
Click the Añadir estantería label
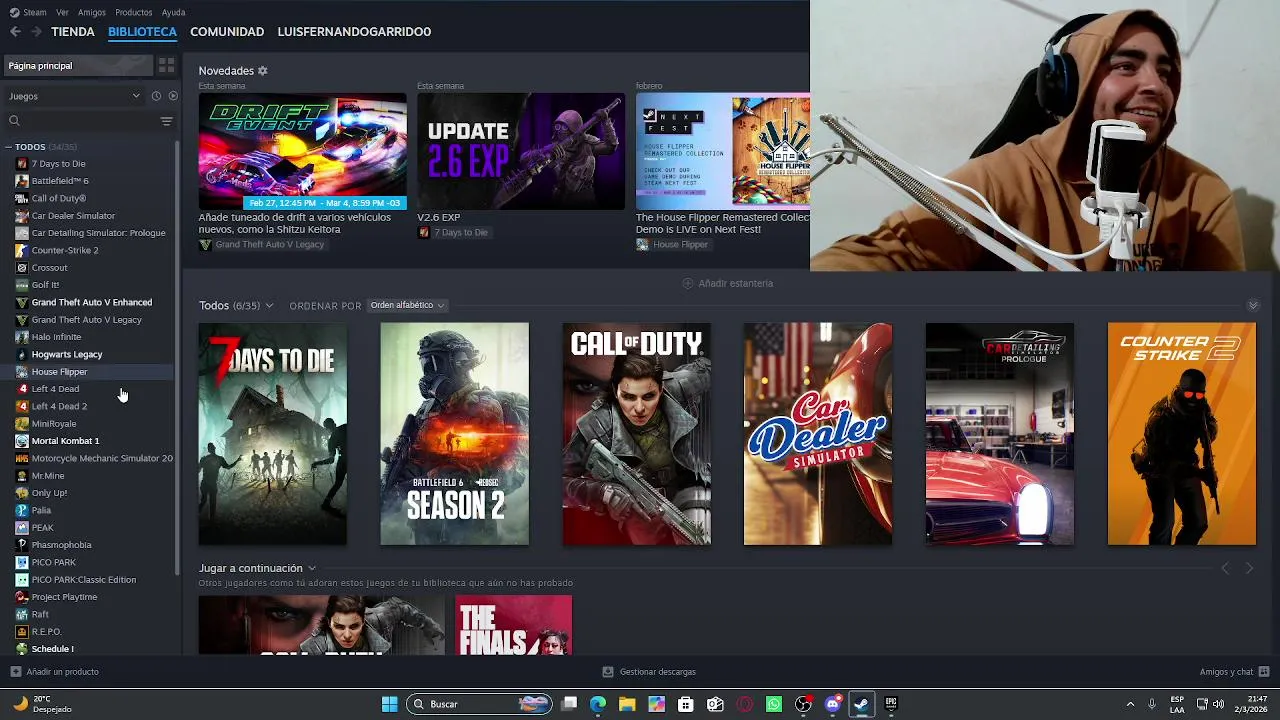point(736,283)
